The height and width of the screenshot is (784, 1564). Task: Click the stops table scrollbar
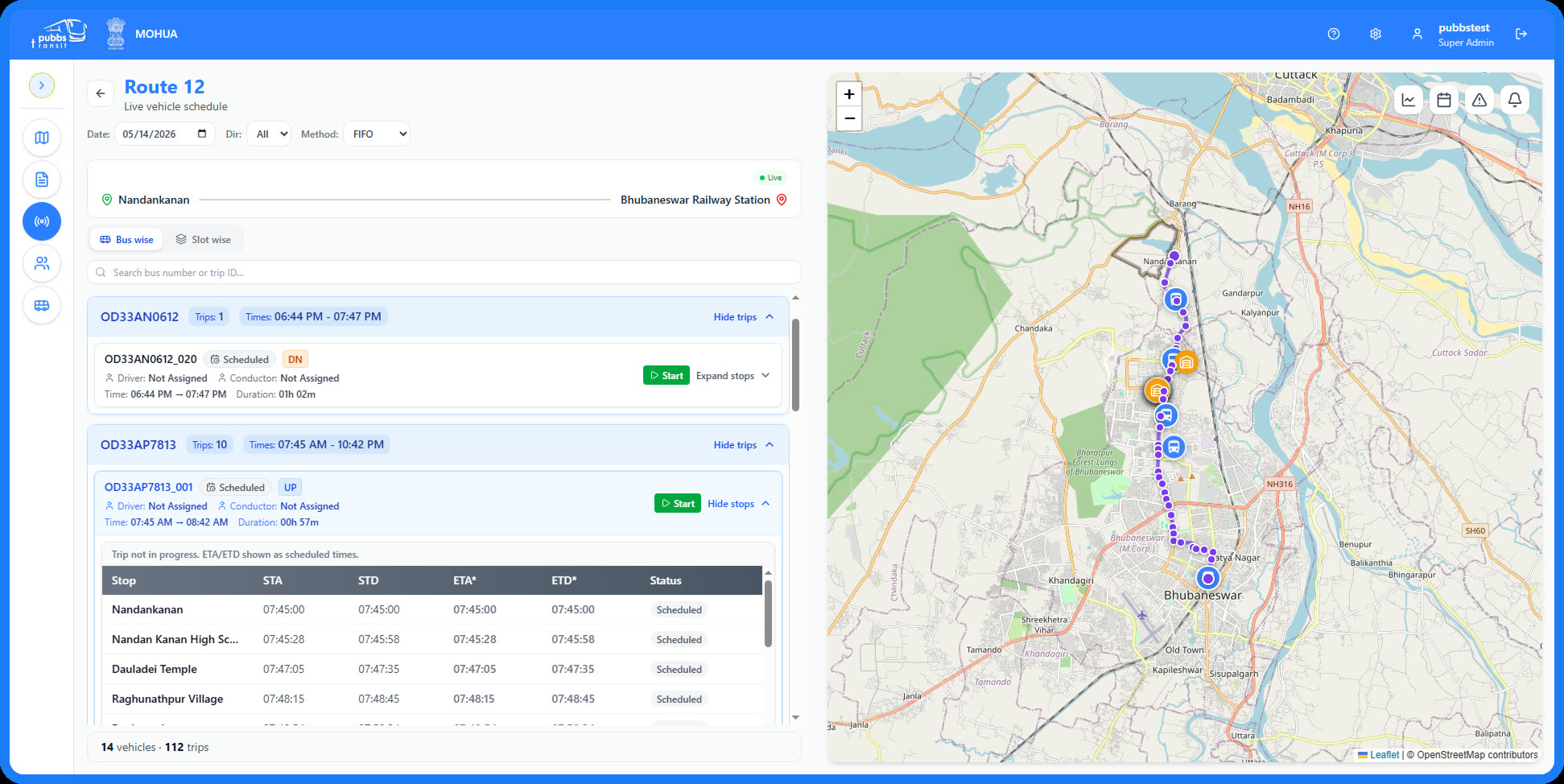[768, 613]
